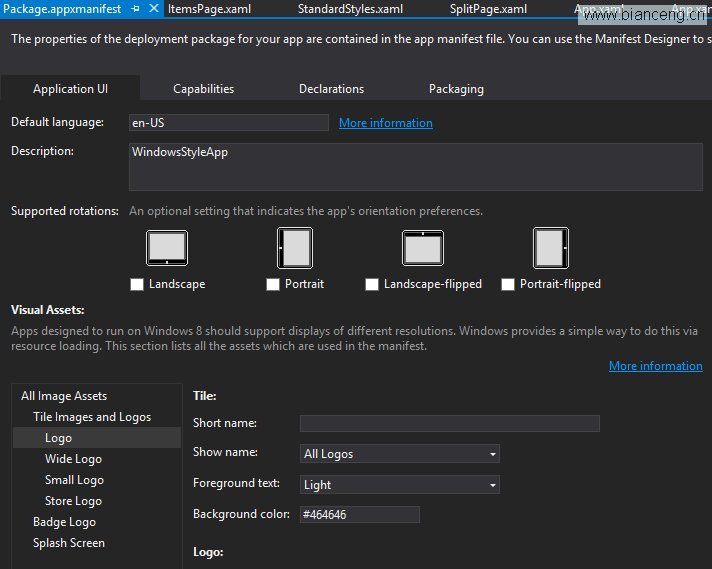
Task: Enable the Landscape rotation checkbox
Action: 137,284
